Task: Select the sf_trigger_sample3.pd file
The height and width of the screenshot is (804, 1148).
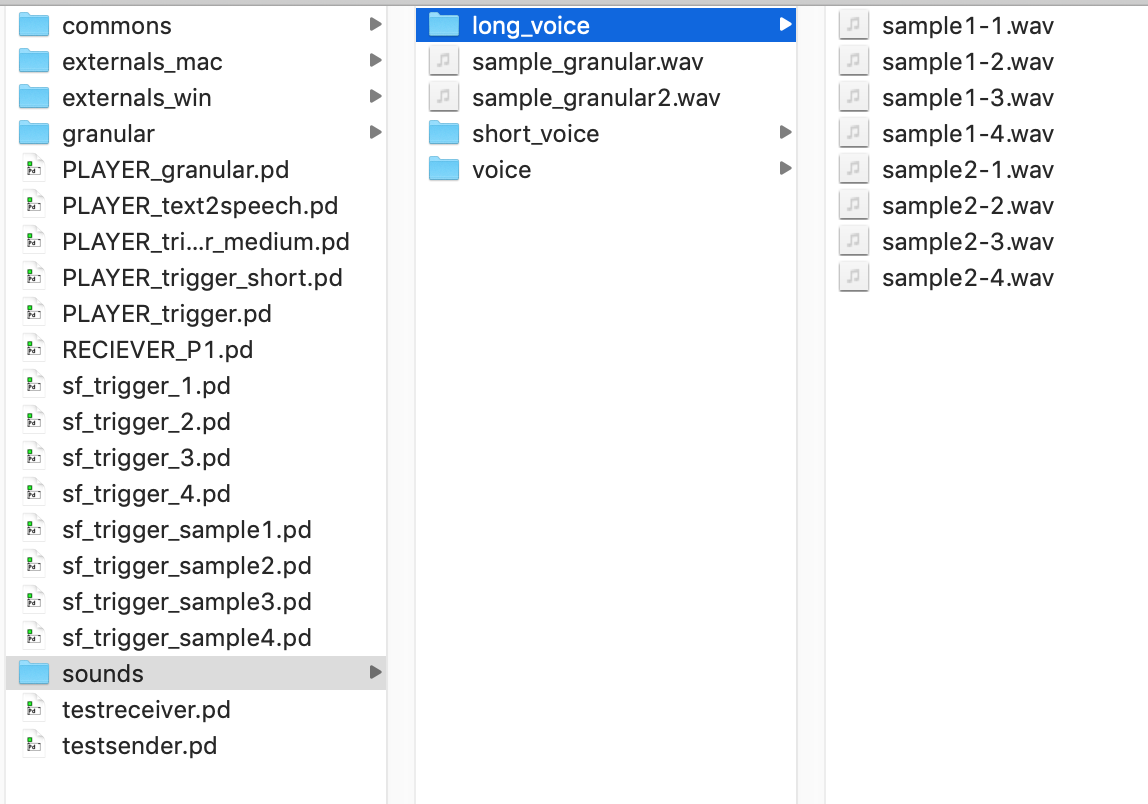Action: [196, 602]
